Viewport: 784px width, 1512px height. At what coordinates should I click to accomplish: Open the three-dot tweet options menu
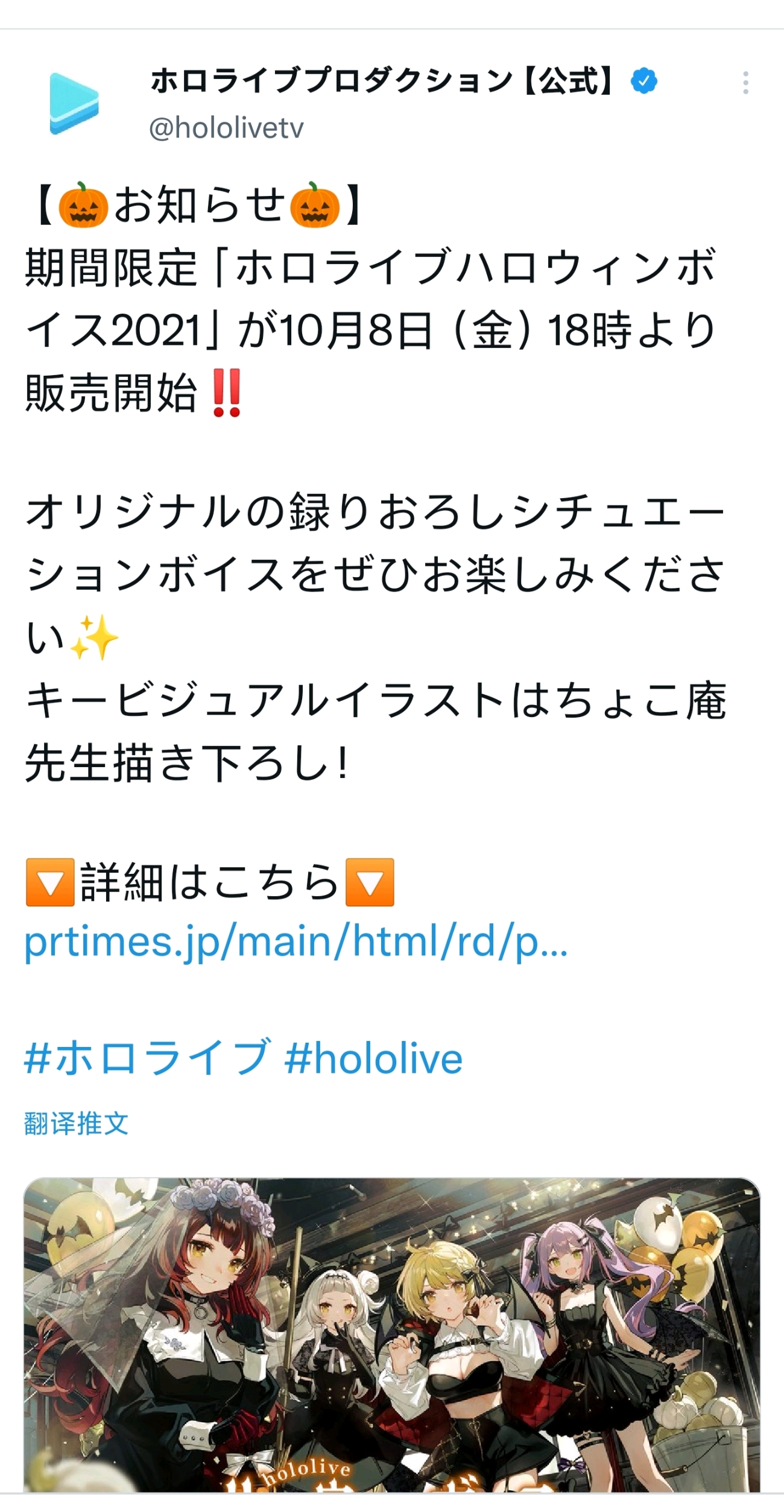pos(746,83)
